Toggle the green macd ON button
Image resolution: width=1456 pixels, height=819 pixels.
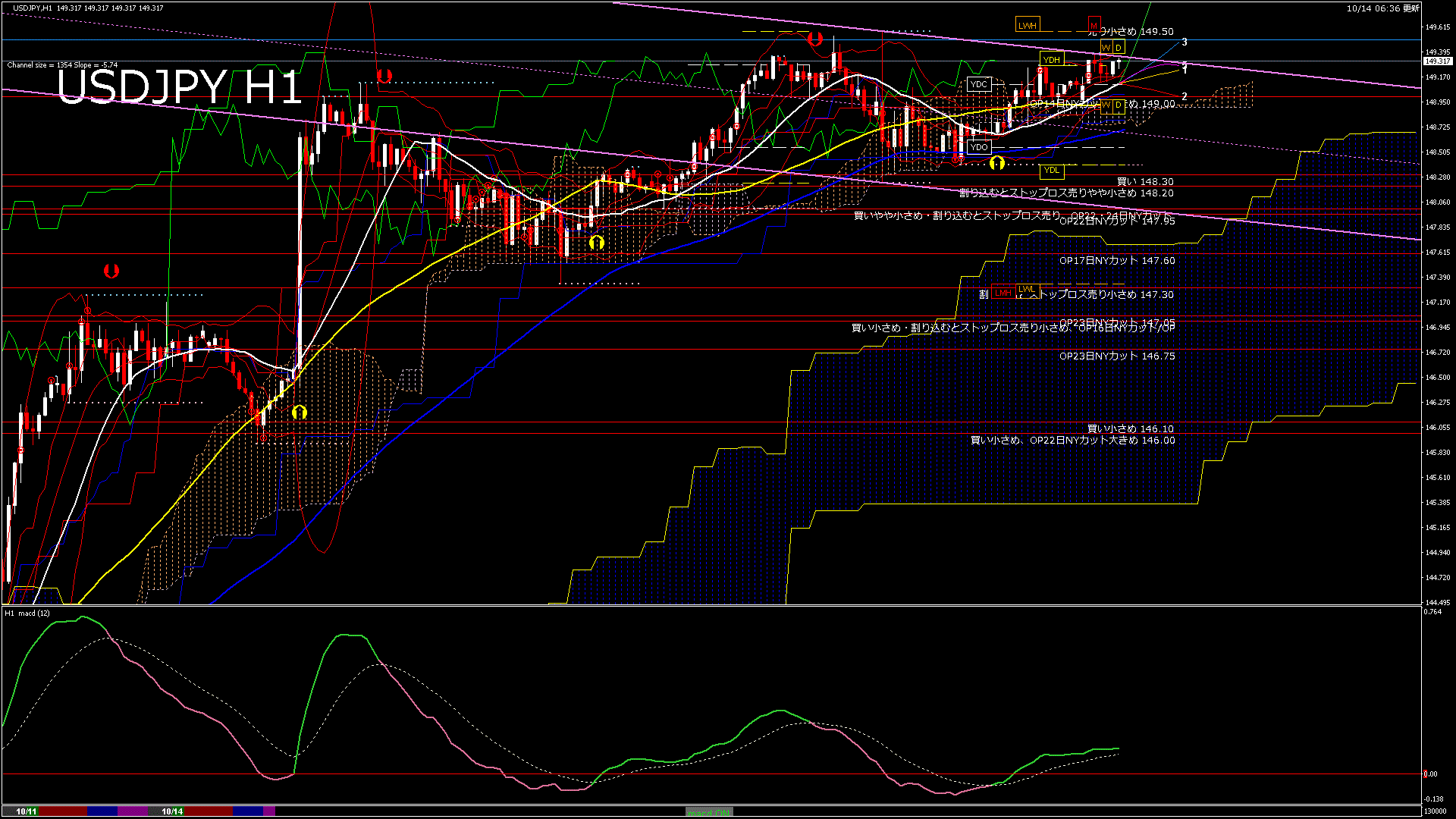709,812
